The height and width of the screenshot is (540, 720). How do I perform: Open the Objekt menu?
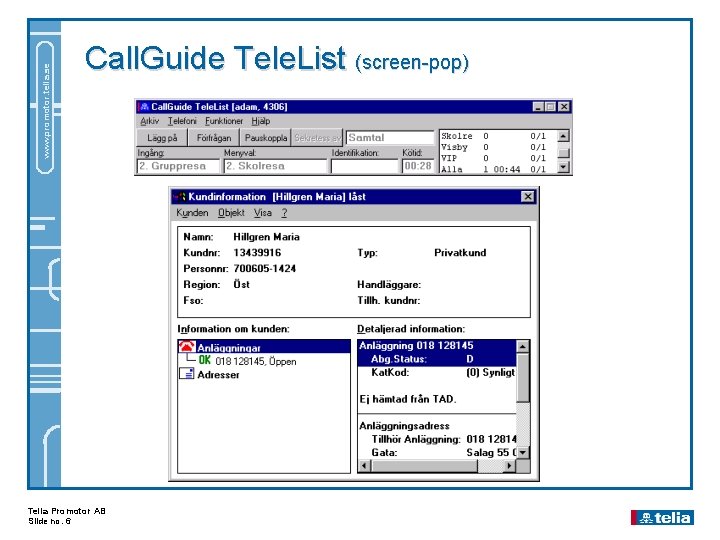[231, 213]
